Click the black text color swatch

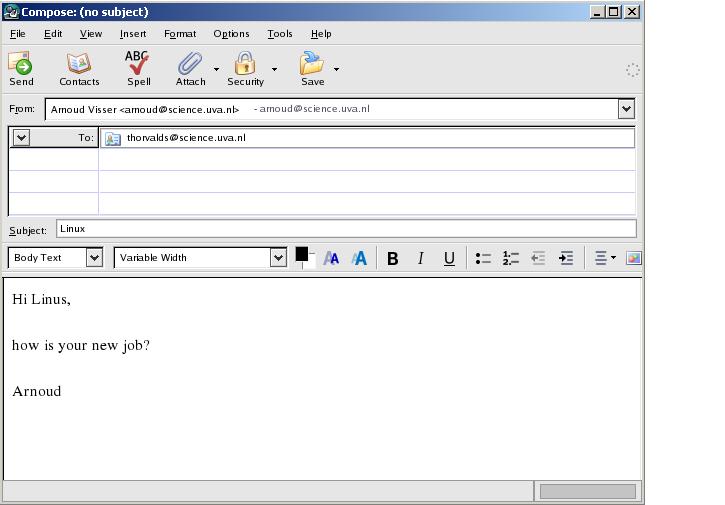point(302,254)
